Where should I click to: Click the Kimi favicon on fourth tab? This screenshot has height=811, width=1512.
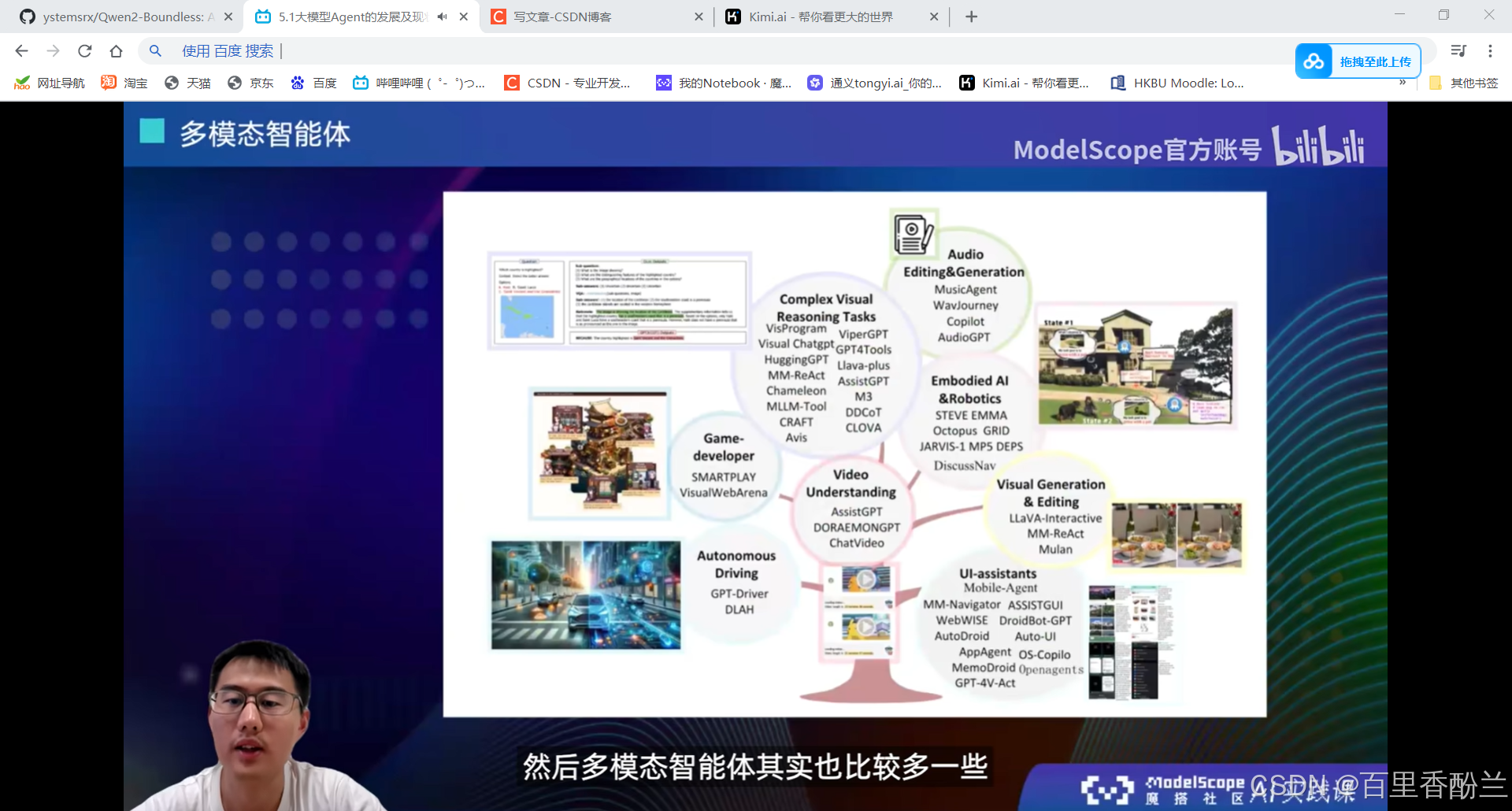coord(733,17)
